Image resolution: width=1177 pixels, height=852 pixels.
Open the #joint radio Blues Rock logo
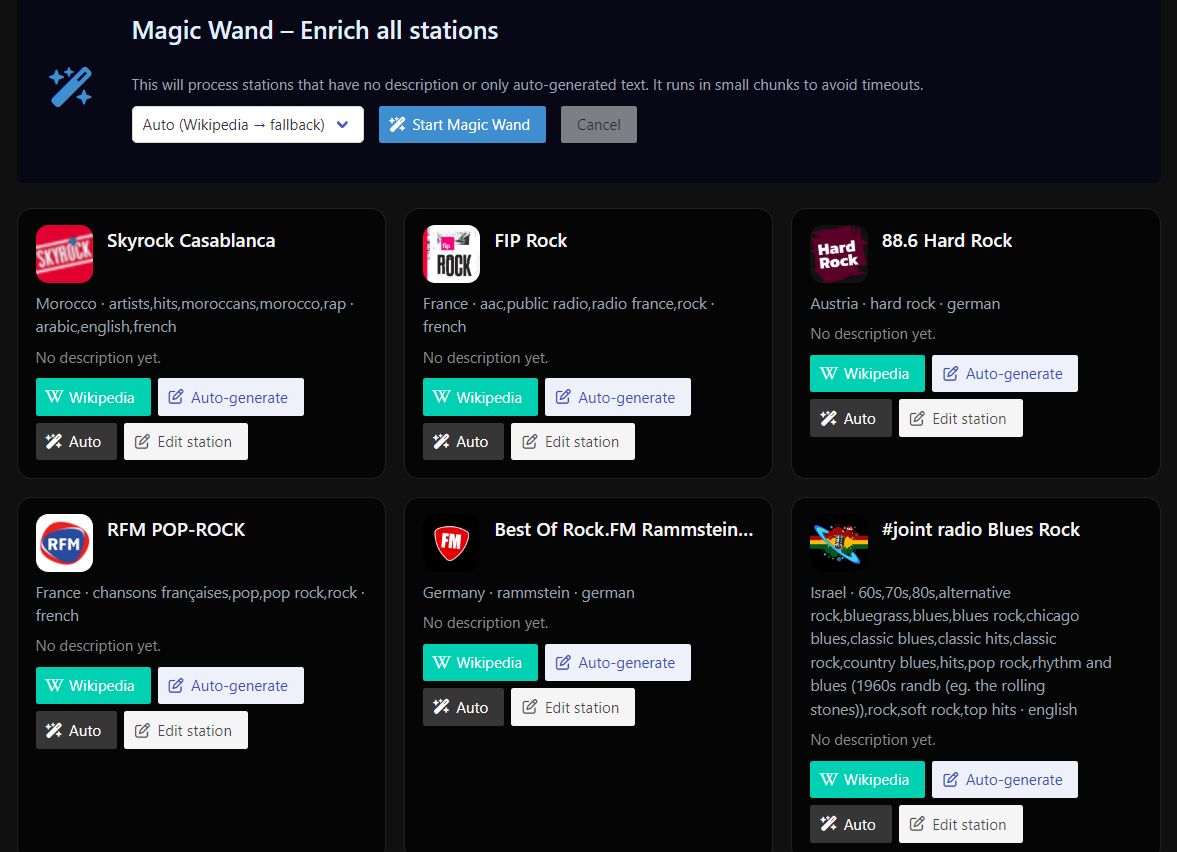(x=838, y=543)
